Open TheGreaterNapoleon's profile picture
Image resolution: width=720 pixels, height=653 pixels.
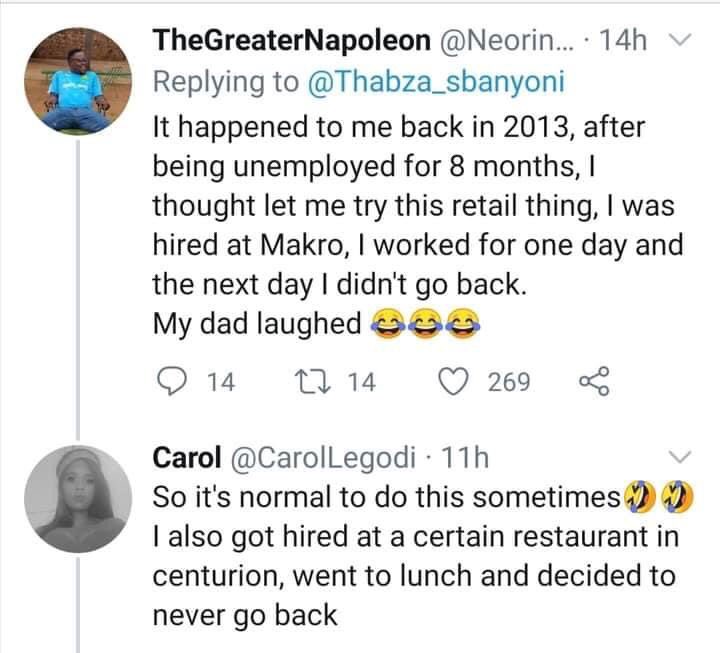coord(78,81)
